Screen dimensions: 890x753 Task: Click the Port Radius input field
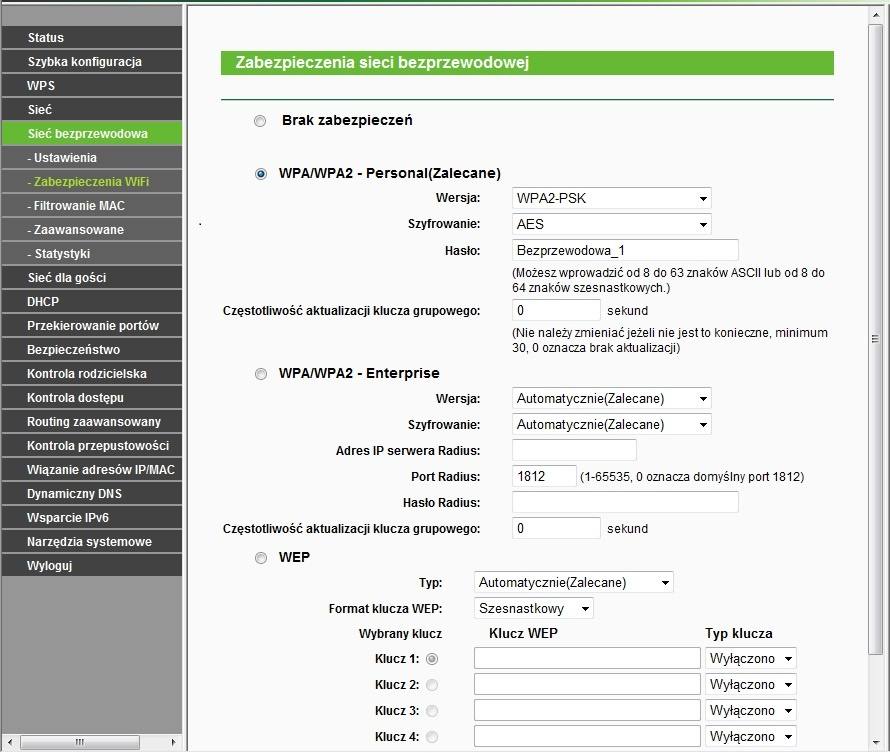click(x=544, y=476)
